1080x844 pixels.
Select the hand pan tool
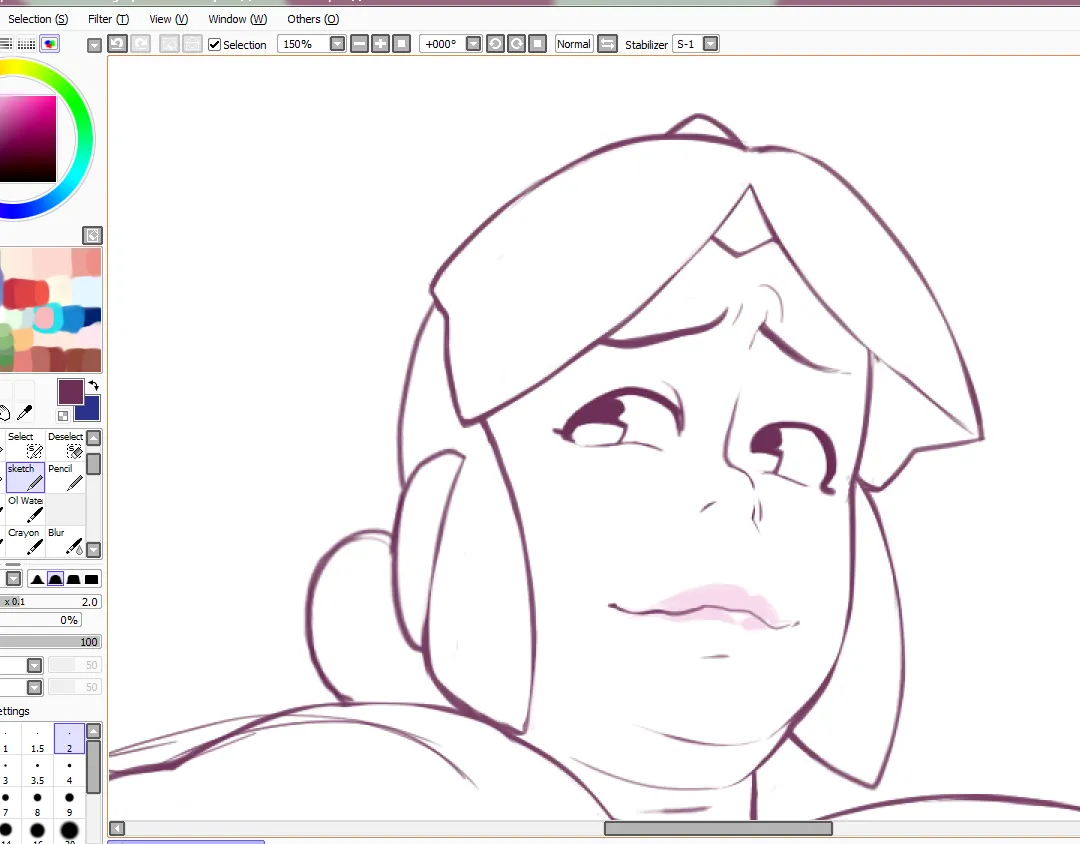[4, 413]
